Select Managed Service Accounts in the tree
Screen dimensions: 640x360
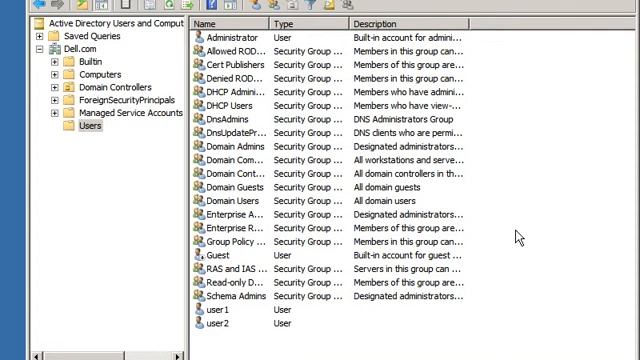(x=131, y=113)
